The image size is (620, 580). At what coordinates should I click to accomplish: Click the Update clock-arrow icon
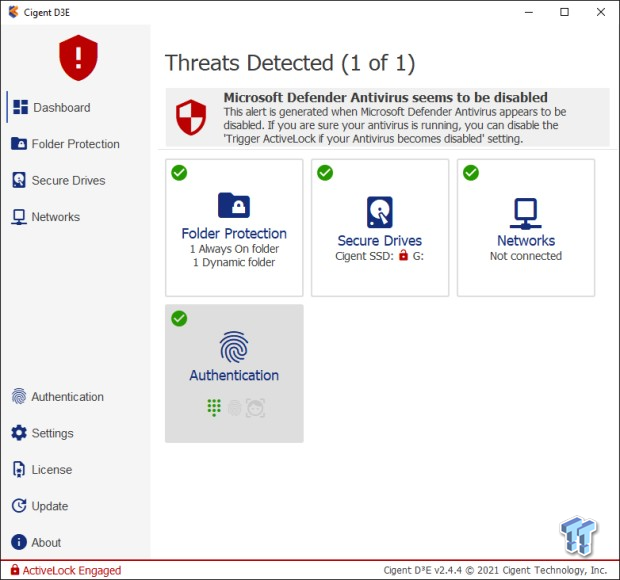(19, 506)
